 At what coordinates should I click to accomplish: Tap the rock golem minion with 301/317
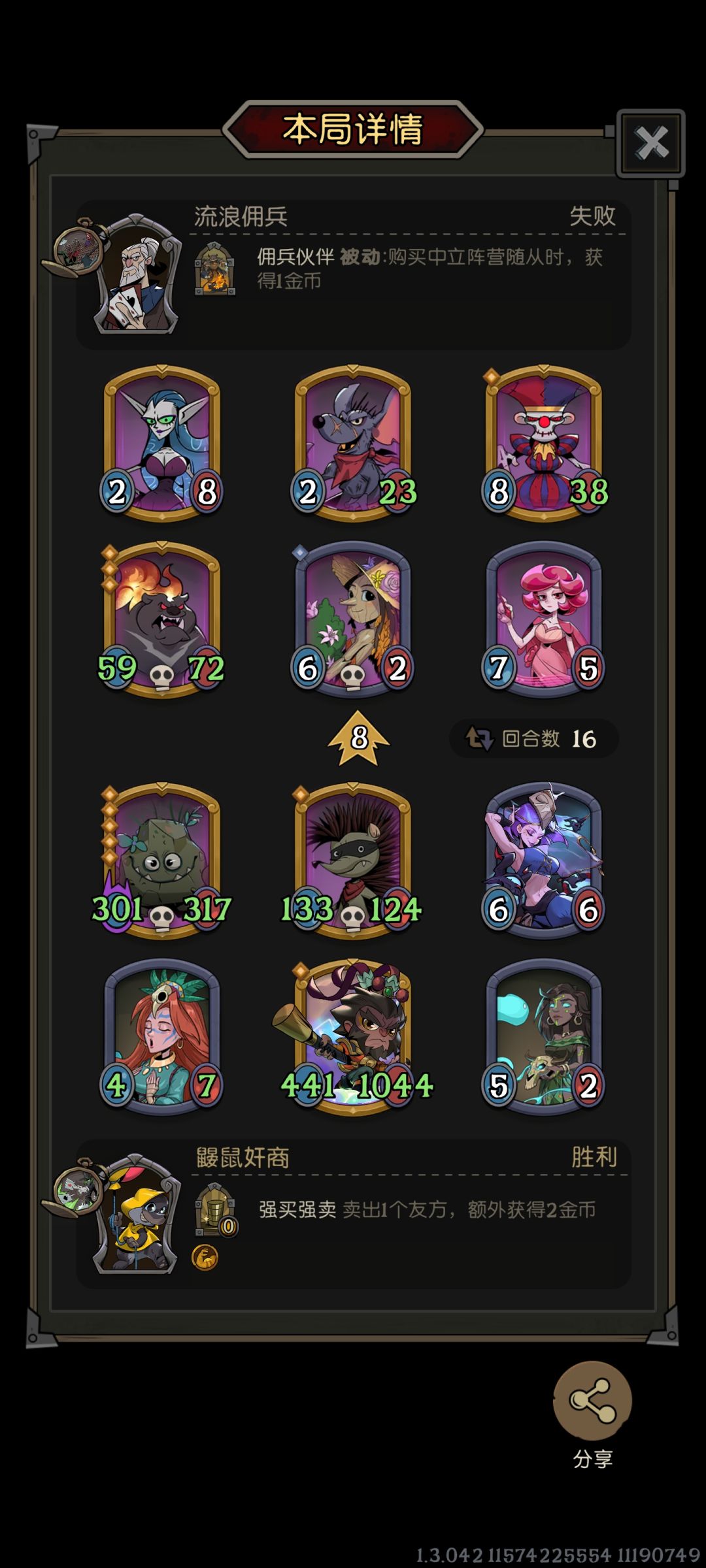pos(161,860)
